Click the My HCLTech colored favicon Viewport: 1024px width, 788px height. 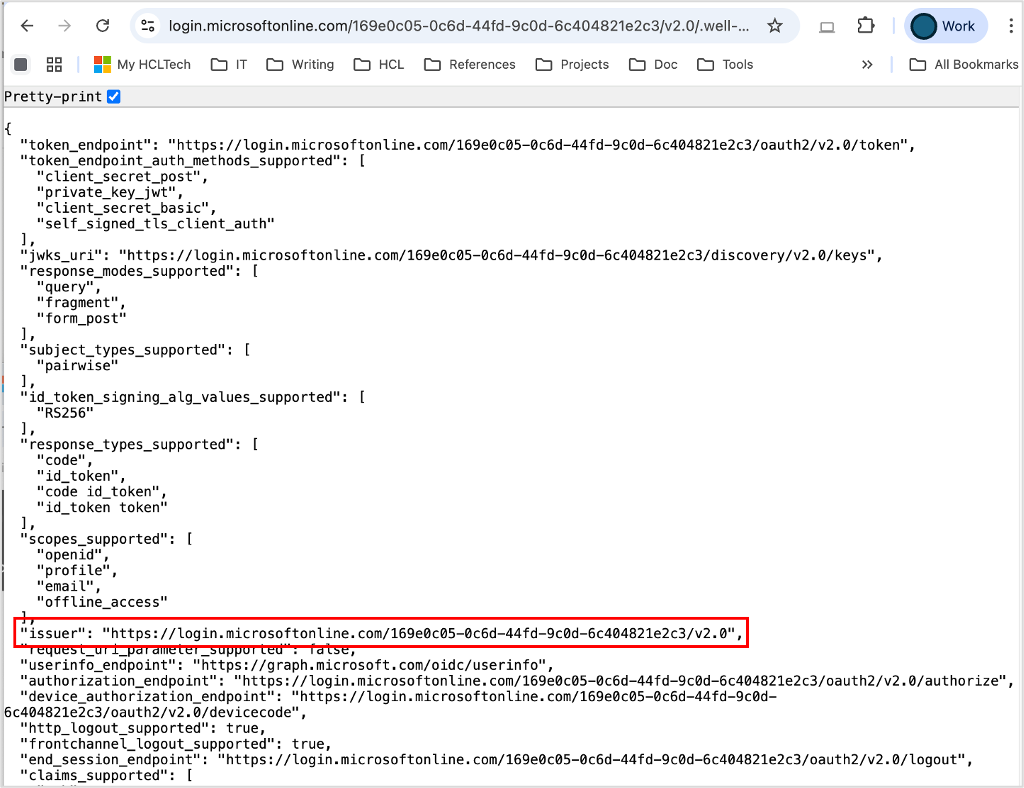(100, 64)
